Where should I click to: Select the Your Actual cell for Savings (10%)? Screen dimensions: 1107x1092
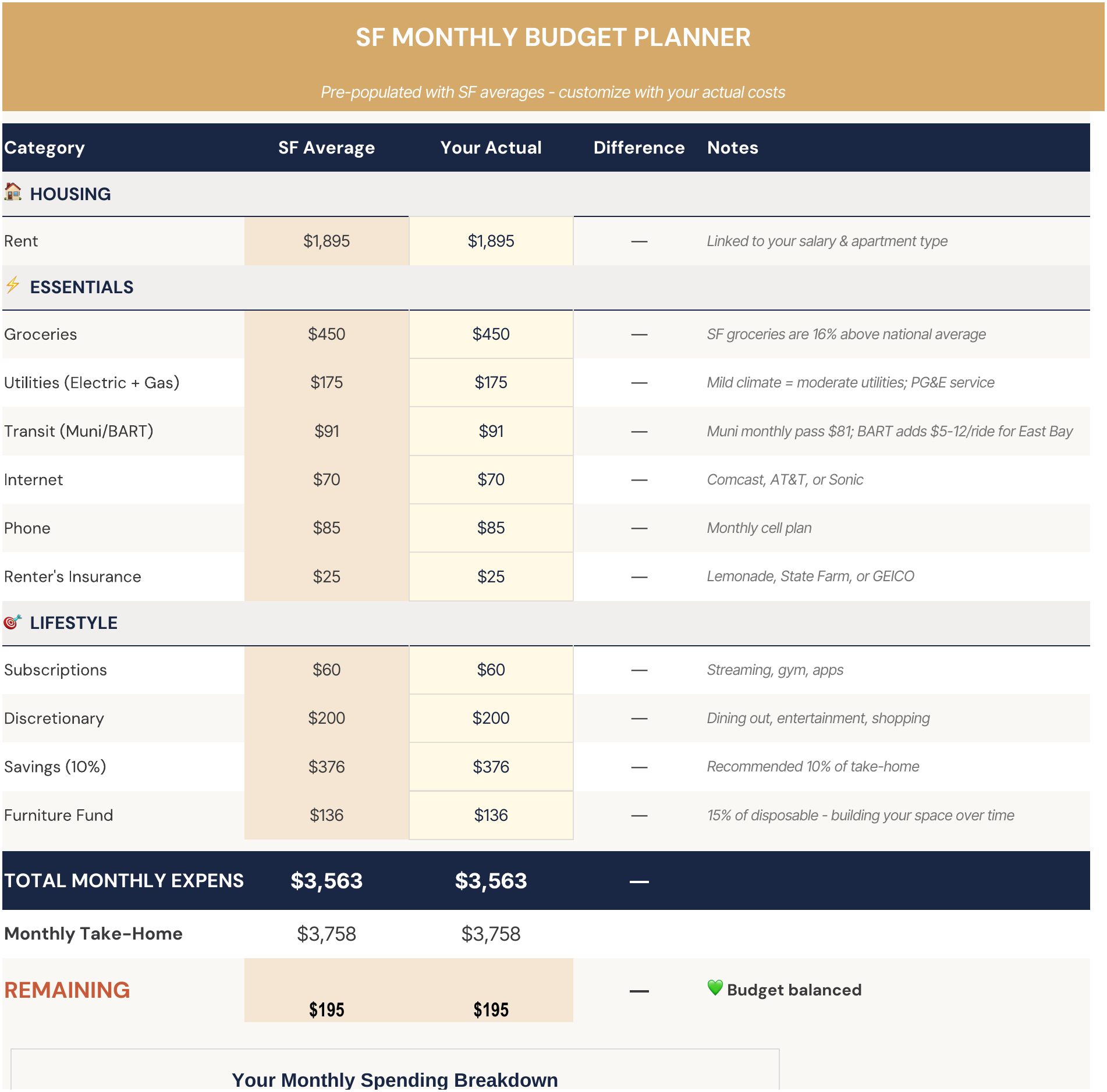pyautogui.click(x=491, y=767)
